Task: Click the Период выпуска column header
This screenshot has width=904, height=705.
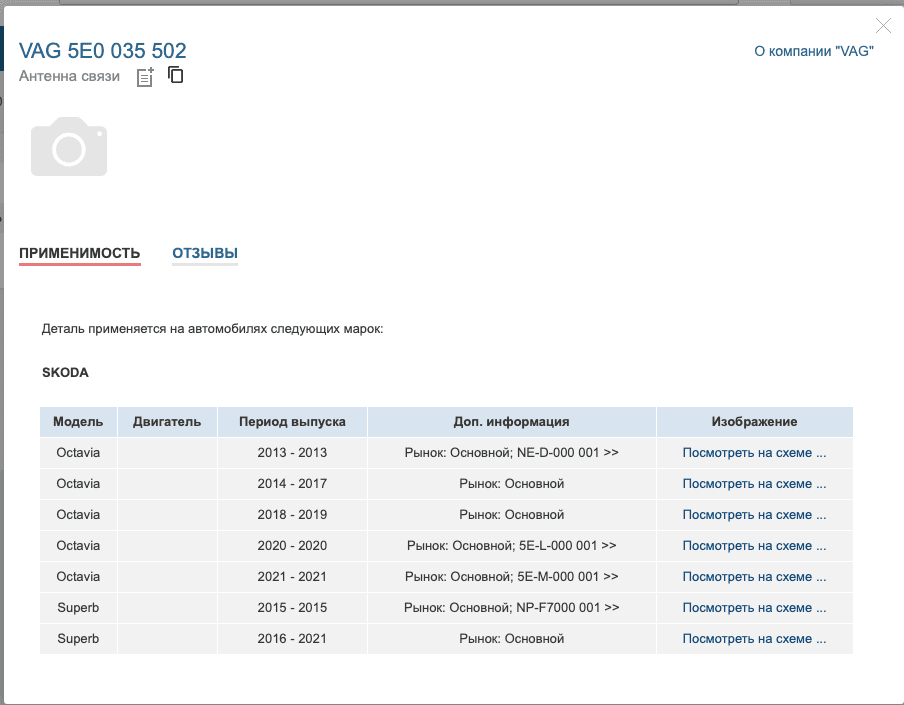Action: click(292, 422)
